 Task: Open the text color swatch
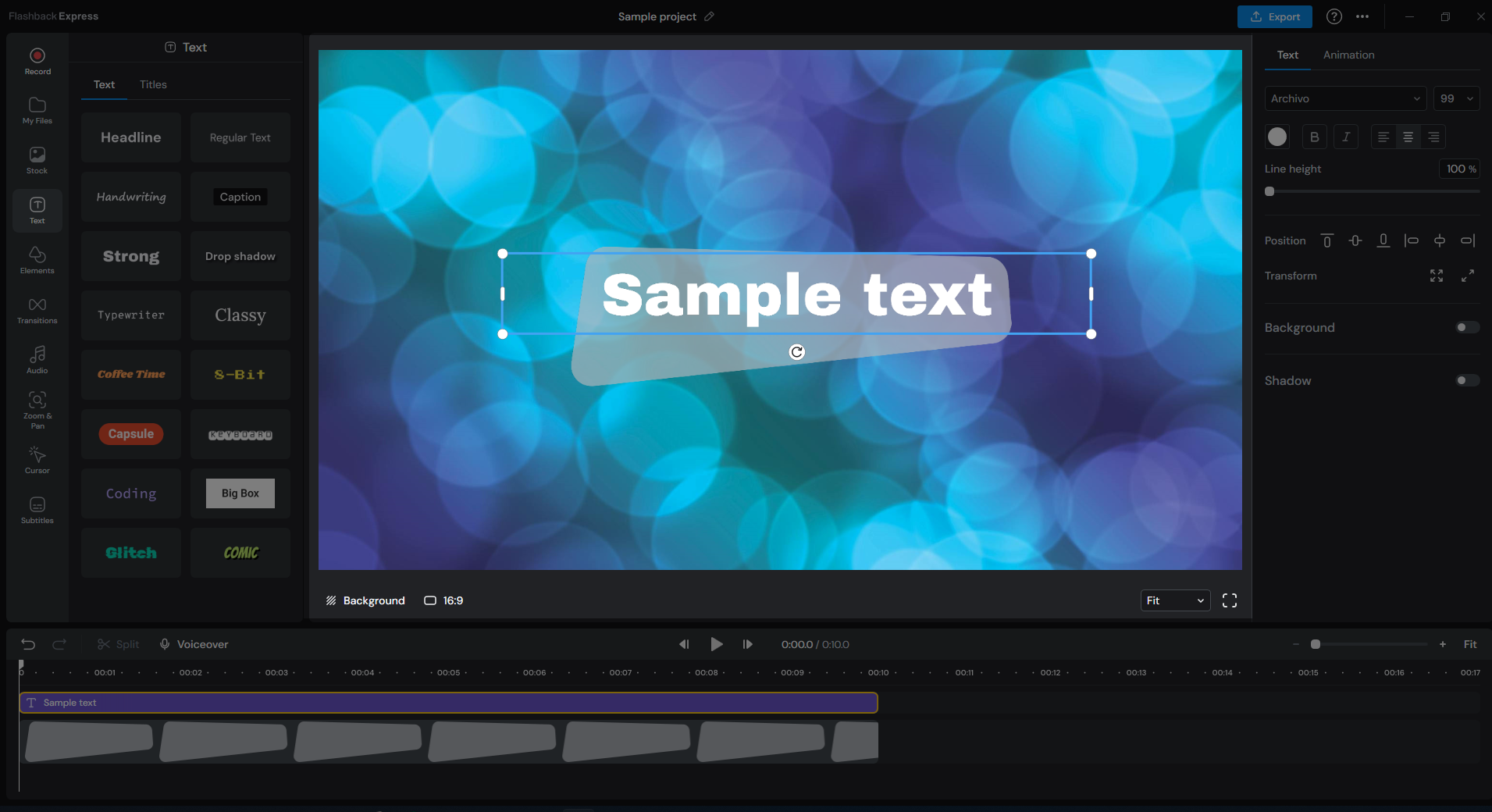pyautogui.click(x=1277, y=137)
